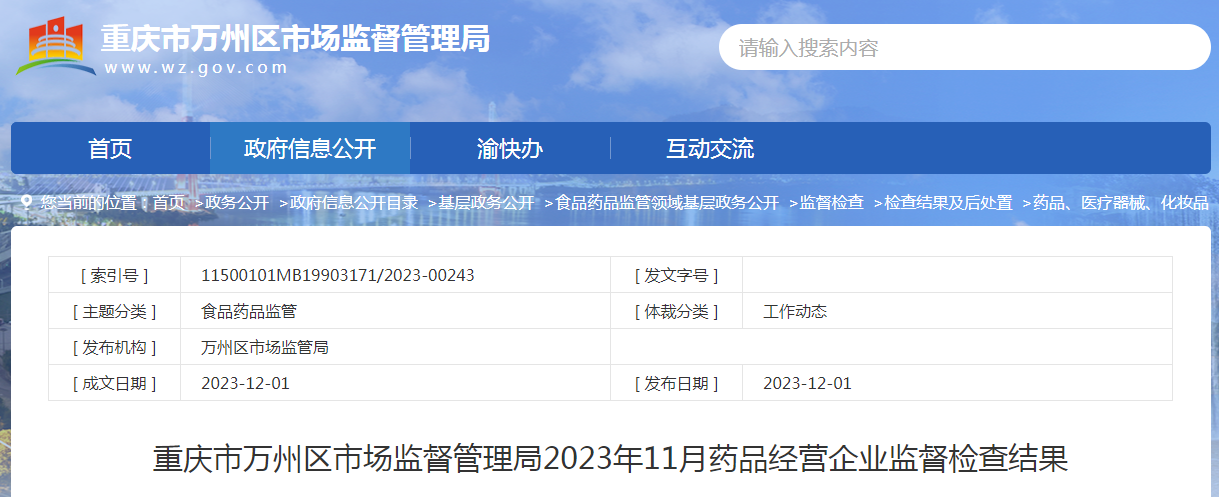Open 政府信息公开目录 breadcrumb link
Image resolution: width=1219 pixels, height=497 pixels.
tap(354, 202)
